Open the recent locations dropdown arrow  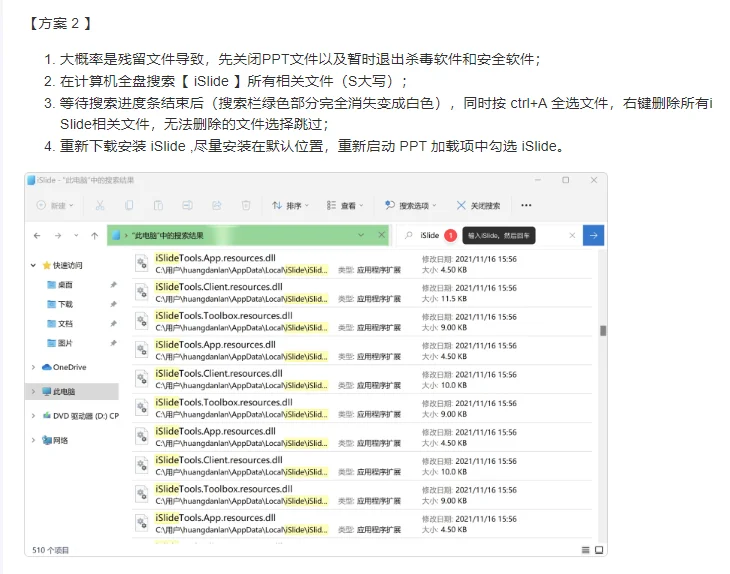[76, 236]
